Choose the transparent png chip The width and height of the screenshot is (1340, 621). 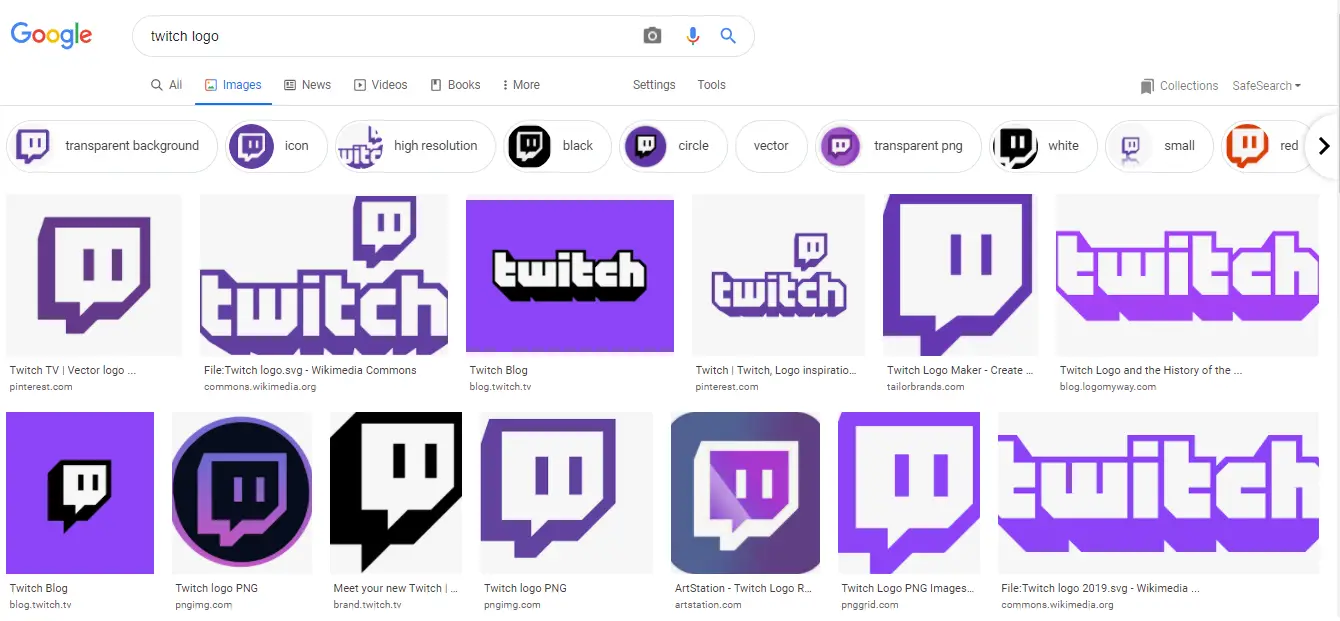click(x=897, y=146)
